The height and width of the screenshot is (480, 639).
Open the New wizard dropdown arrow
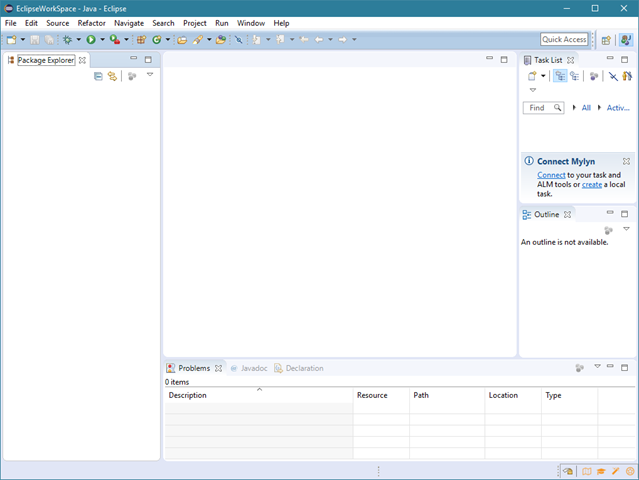[x=23, y=40]
